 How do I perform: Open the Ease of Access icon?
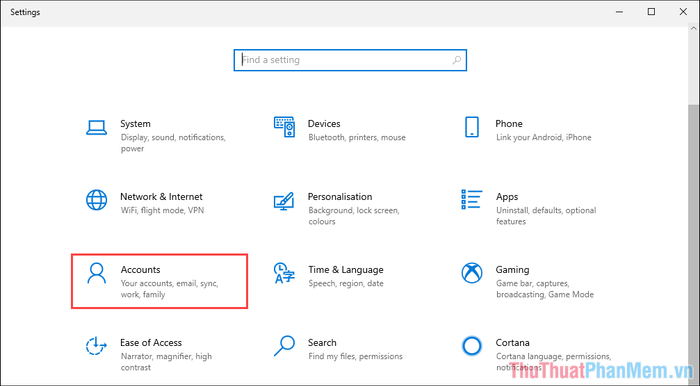(96, 346)
